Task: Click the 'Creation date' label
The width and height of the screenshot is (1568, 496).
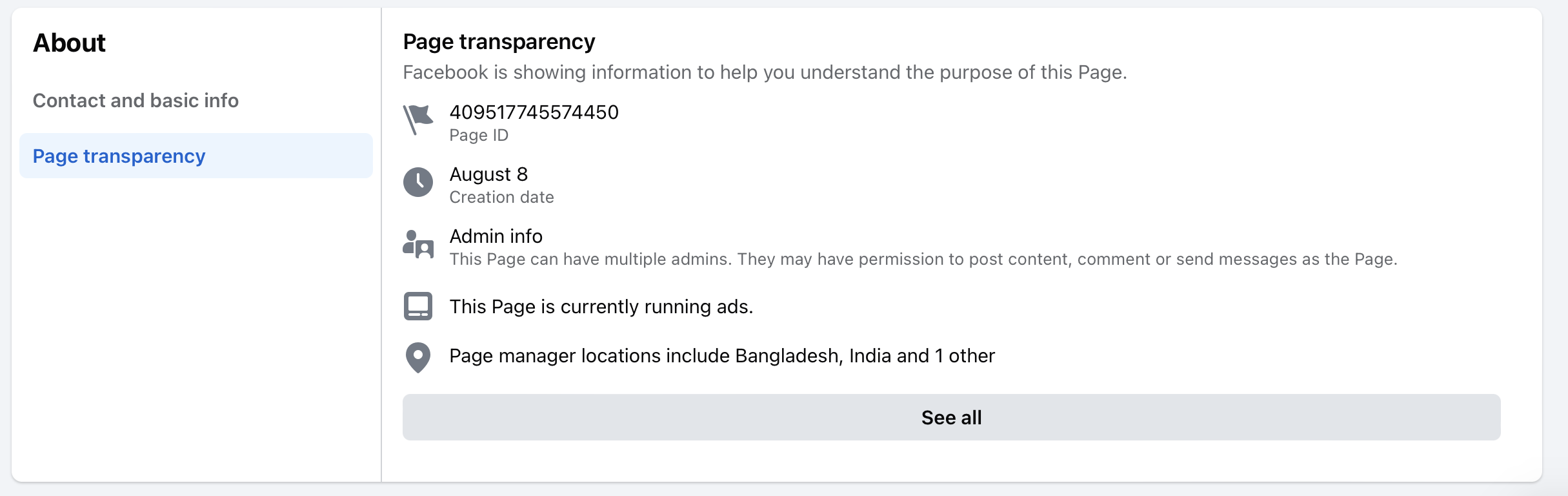Action: (x=502, y=198)
